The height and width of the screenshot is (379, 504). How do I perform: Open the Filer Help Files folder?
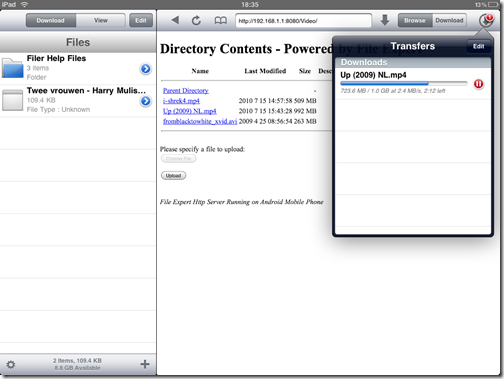click(x=78, y=68)
